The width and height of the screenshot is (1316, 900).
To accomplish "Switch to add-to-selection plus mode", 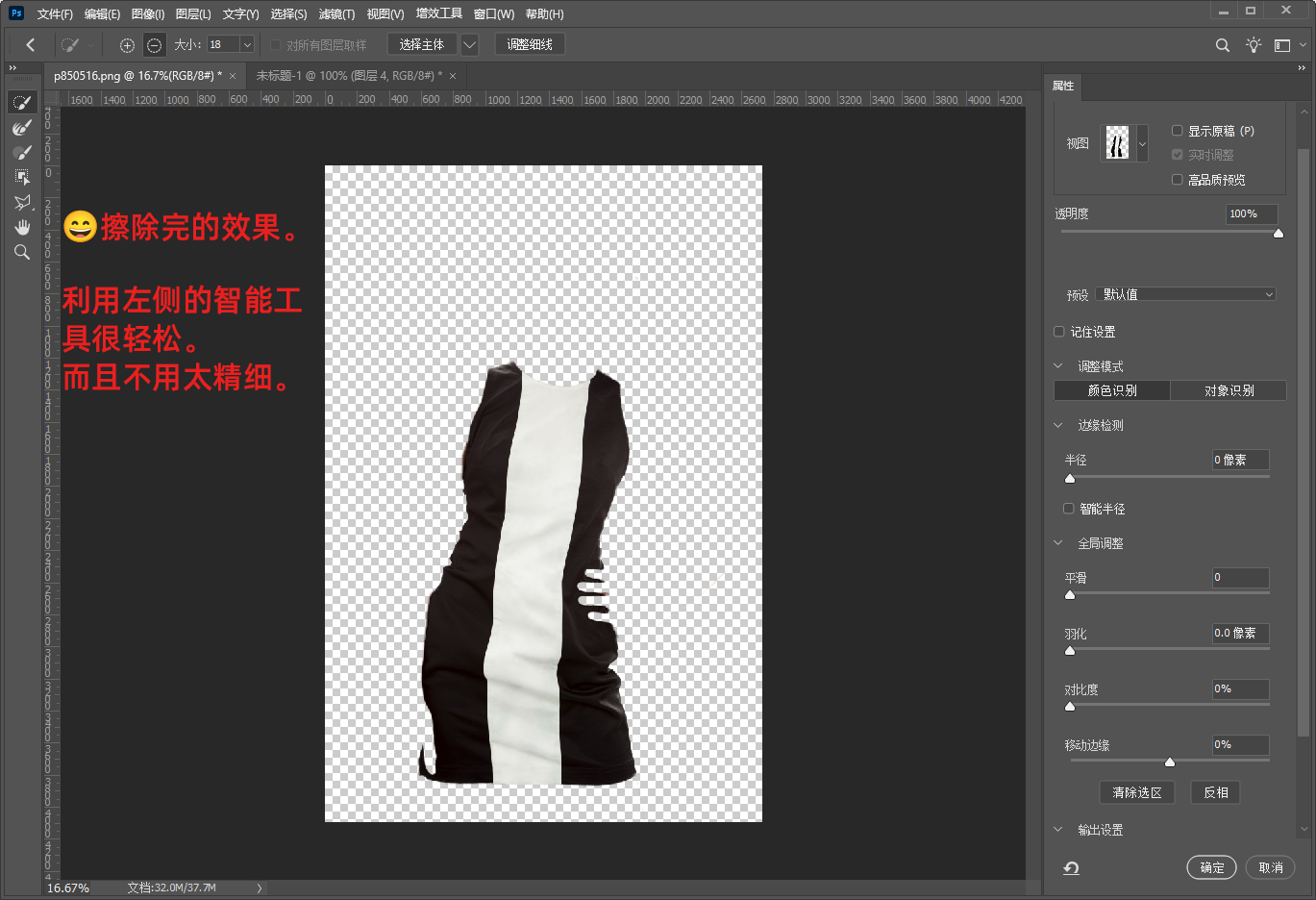I will pos(127,45).
